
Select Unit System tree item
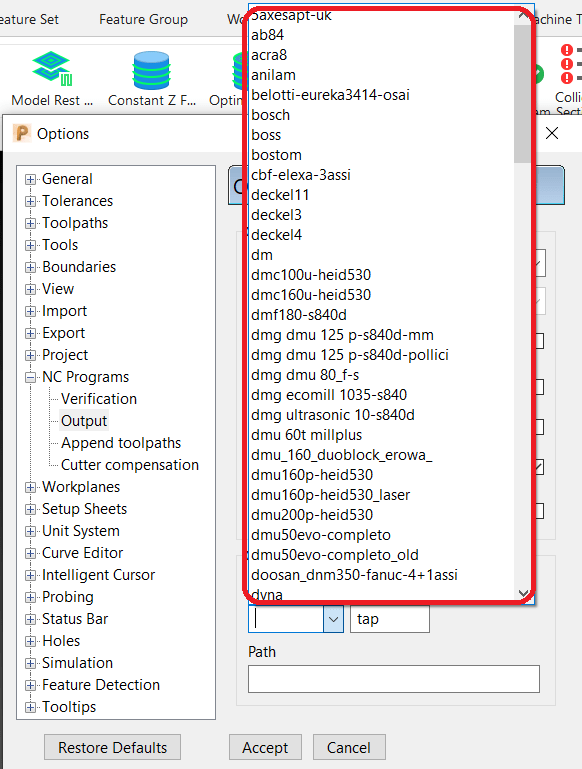tap(81, 531)
